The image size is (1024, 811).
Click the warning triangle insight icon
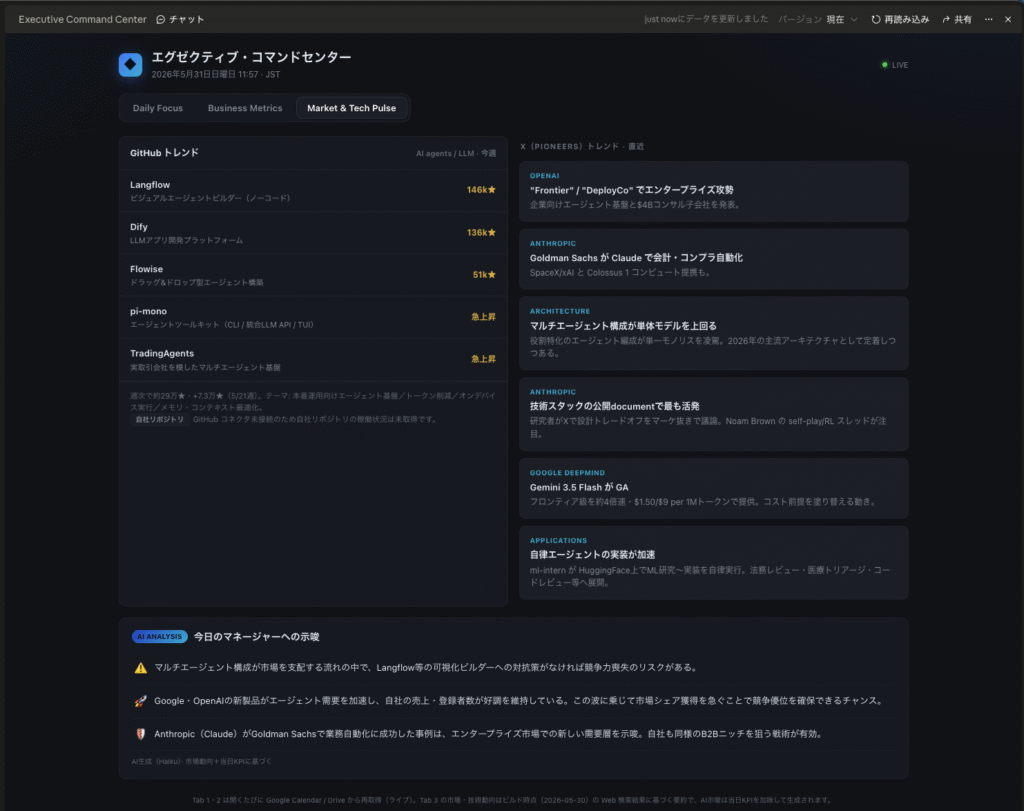[x=140, y=667]
